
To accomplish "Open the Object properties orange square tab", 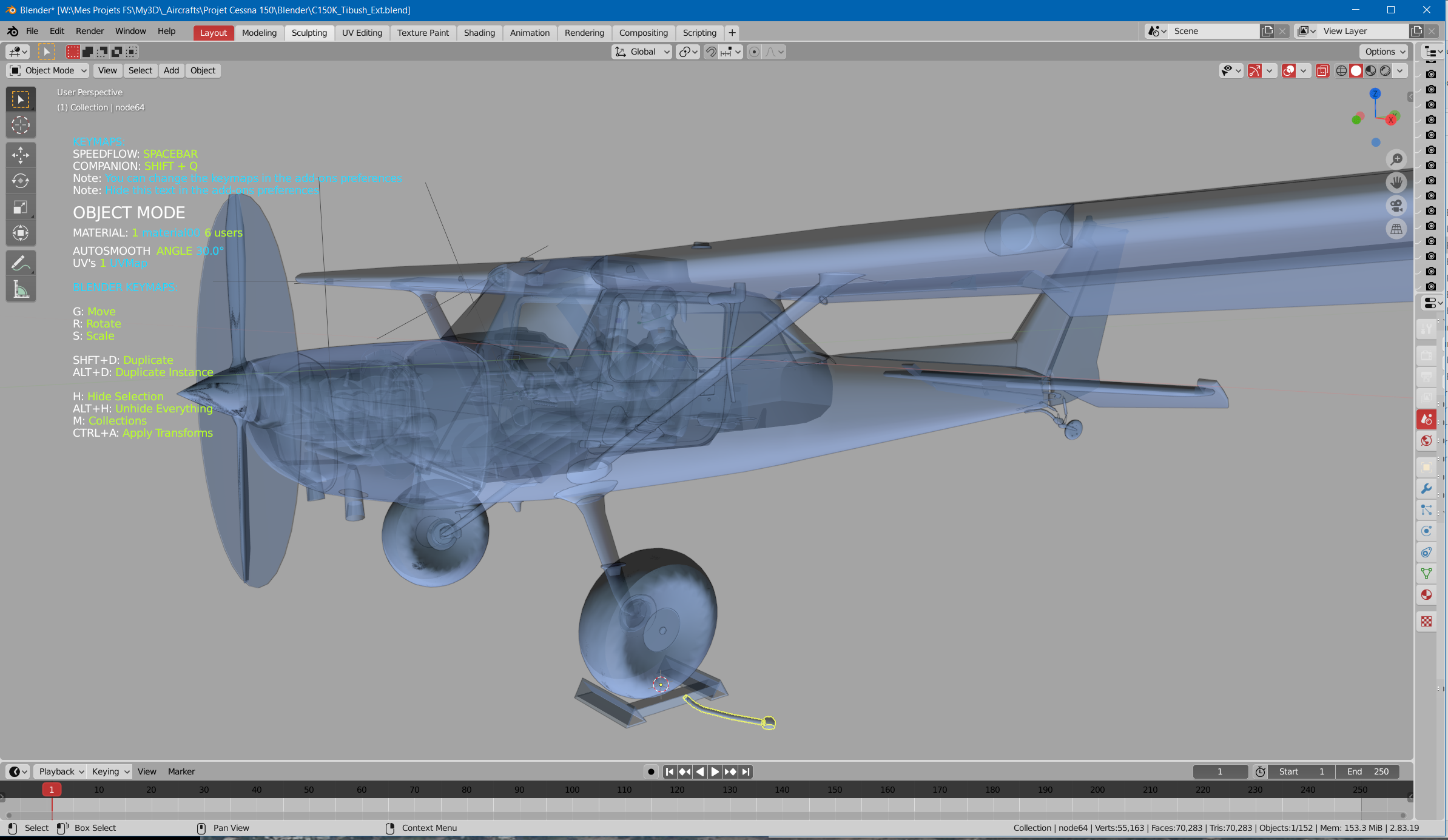I will (1427, 468).
